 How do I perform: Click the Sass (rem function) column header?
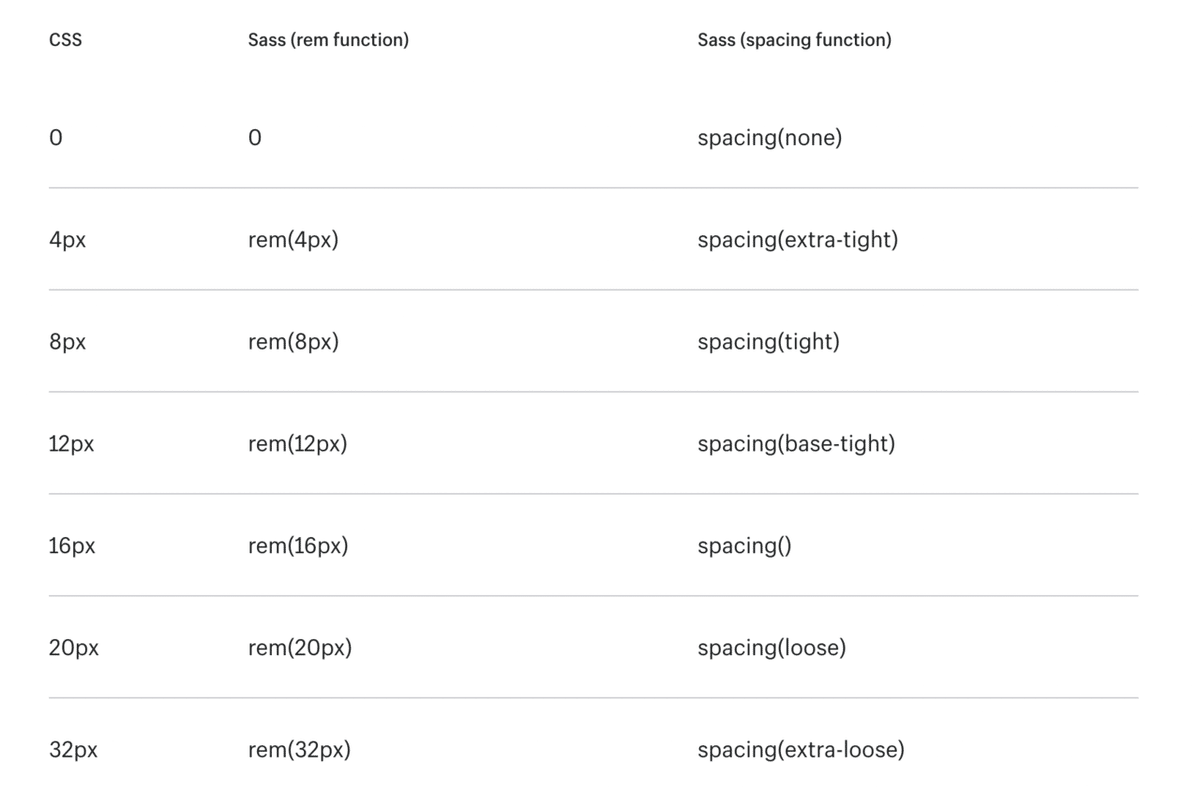(328, 41)
